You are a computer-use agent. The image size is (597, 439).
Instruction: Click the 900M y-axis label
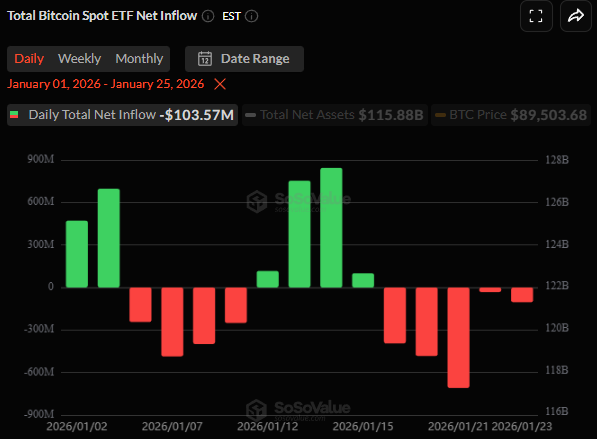[41, 159]
